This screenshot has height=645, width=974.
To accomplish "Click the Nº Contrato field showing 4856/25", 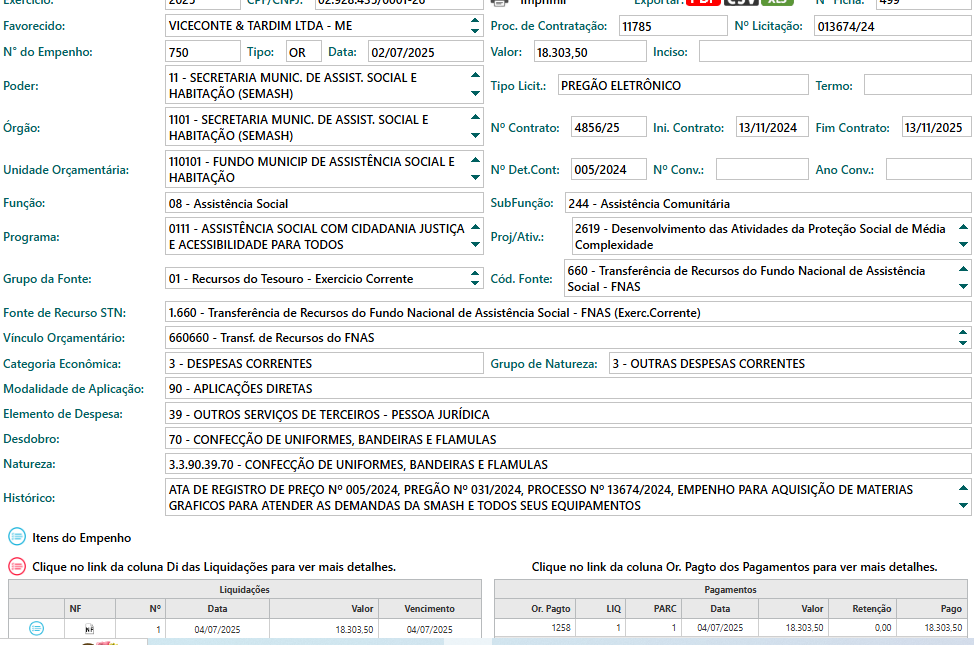I will point(609,127).
